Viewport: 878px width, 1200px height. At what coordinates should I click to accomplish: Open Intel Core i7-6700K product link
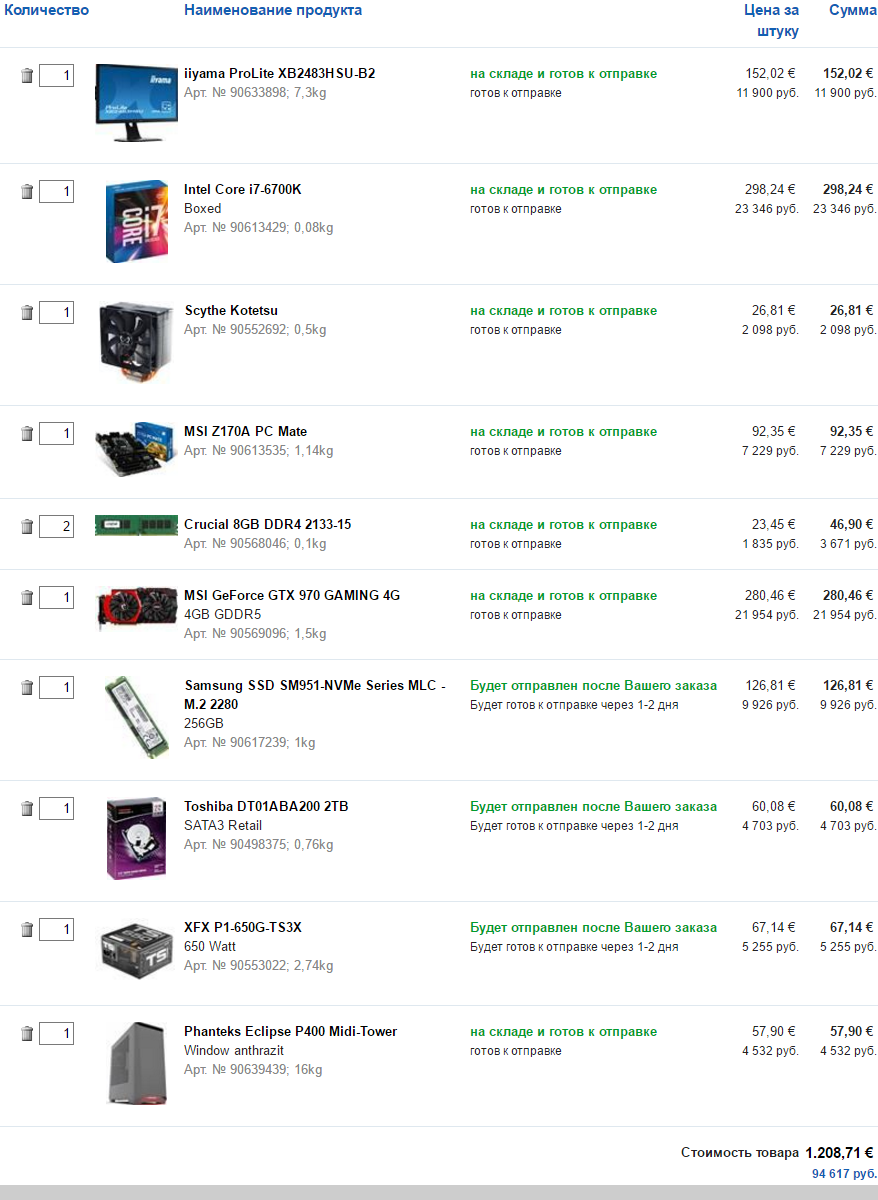coord(242,189)
